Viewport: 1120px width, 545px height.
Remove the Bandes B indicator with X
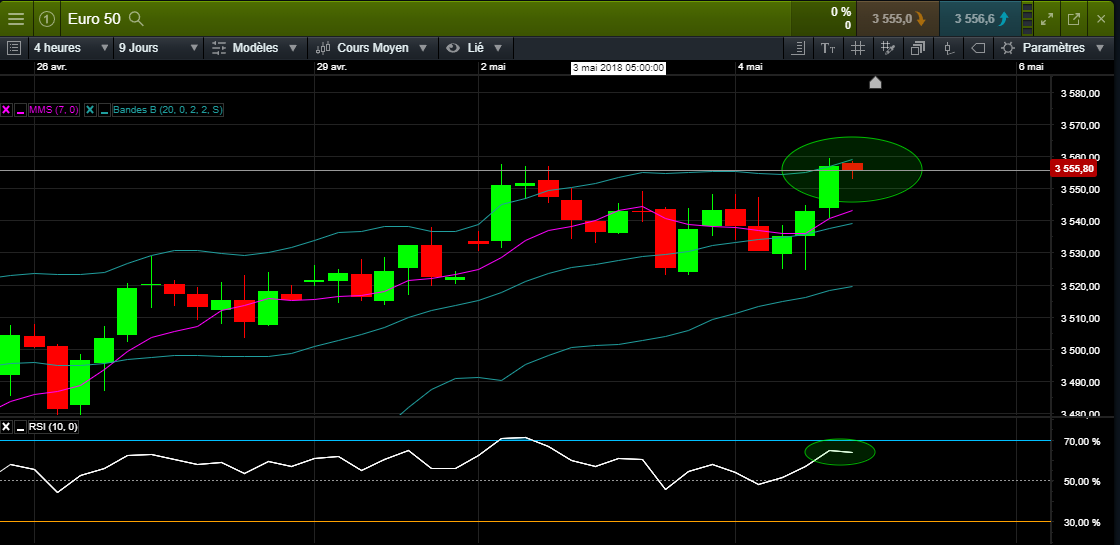(x=90, y=110)
